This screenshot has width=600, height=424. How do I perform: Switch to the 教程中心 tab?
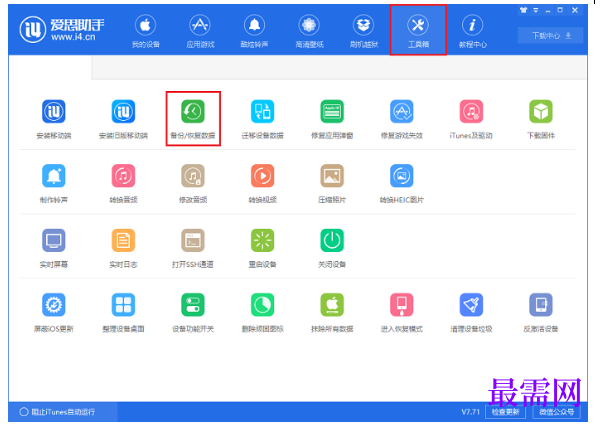pos(473,31)
